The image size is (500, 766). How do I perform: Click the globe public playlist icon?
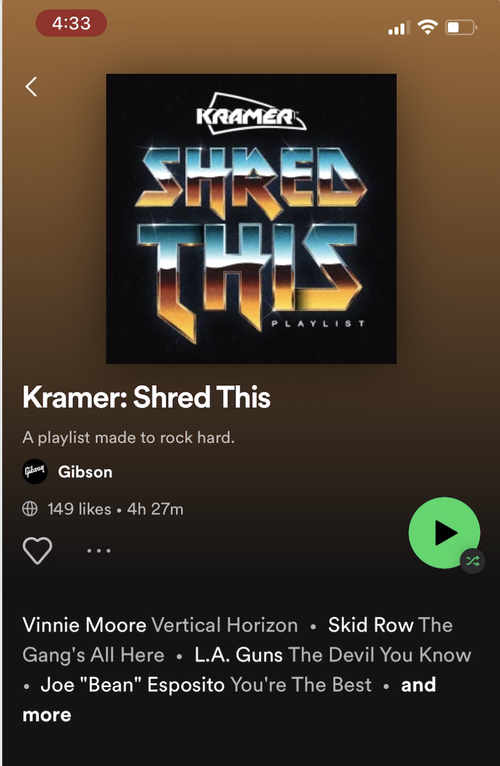(30, 509)
